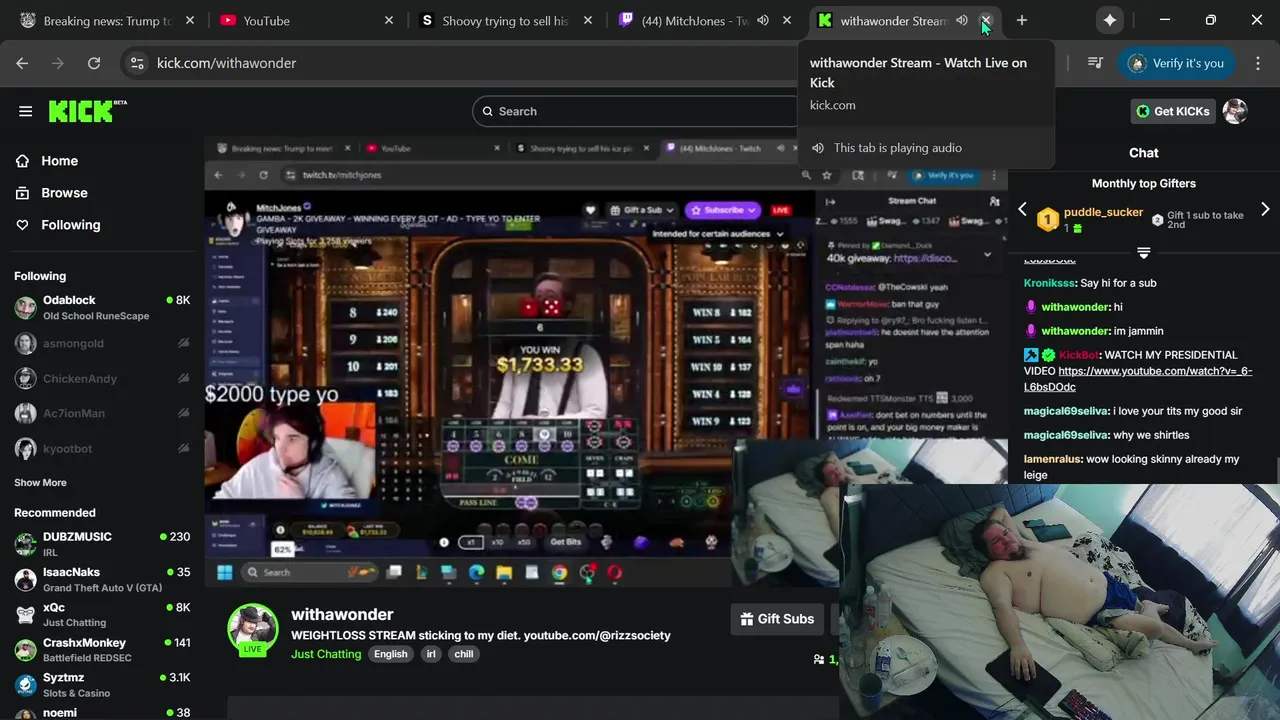1280x720 pixels.
Task: Click username Kroniksss in chat
Action: point(1049,283)
